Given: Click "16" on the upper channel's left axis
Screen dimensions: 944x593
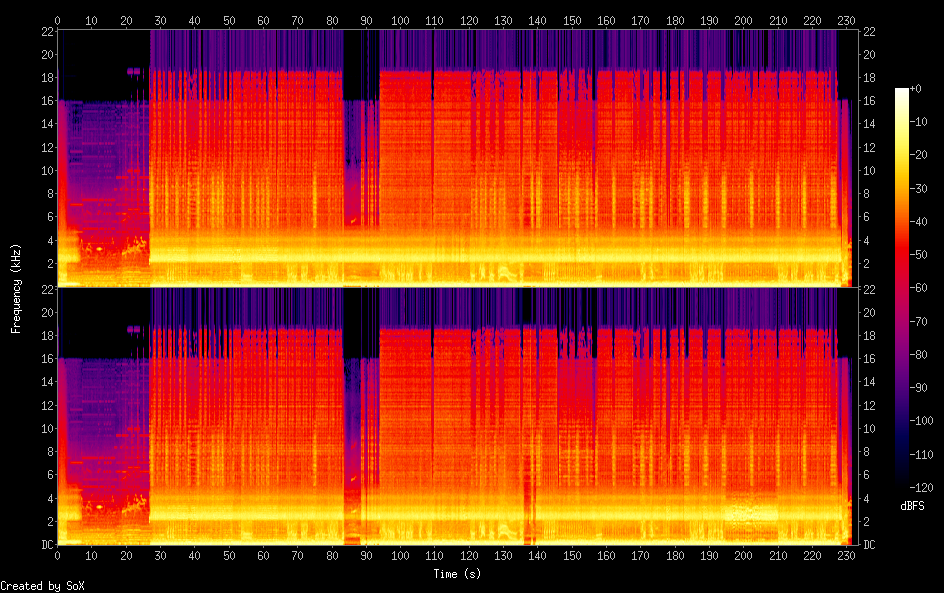Looking at the screenshot, I should pos(48,101).
